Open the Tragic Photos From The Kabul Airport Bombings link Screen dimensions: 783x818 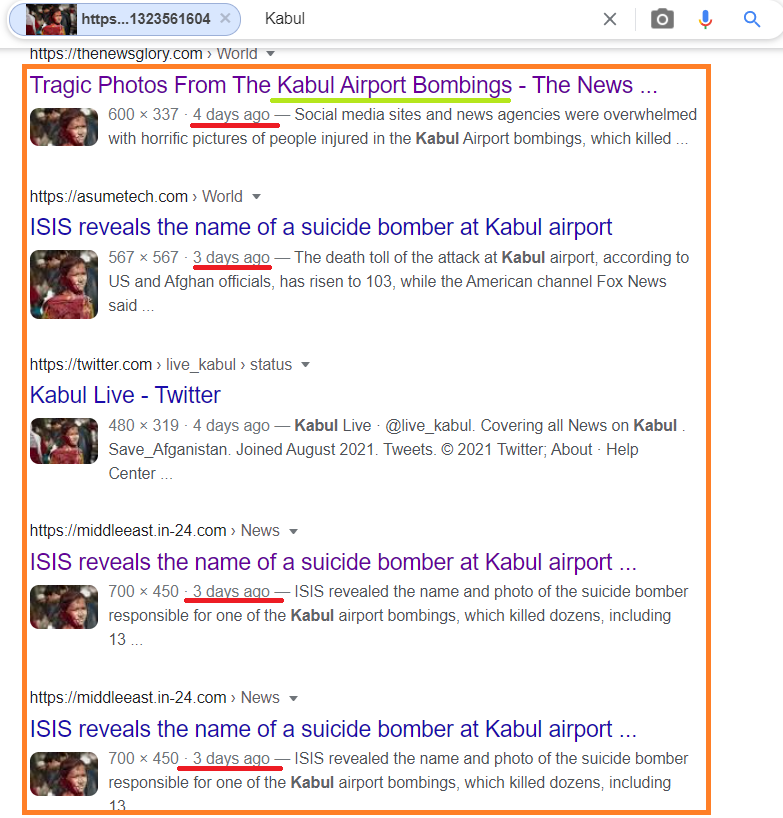coord(343,85)
